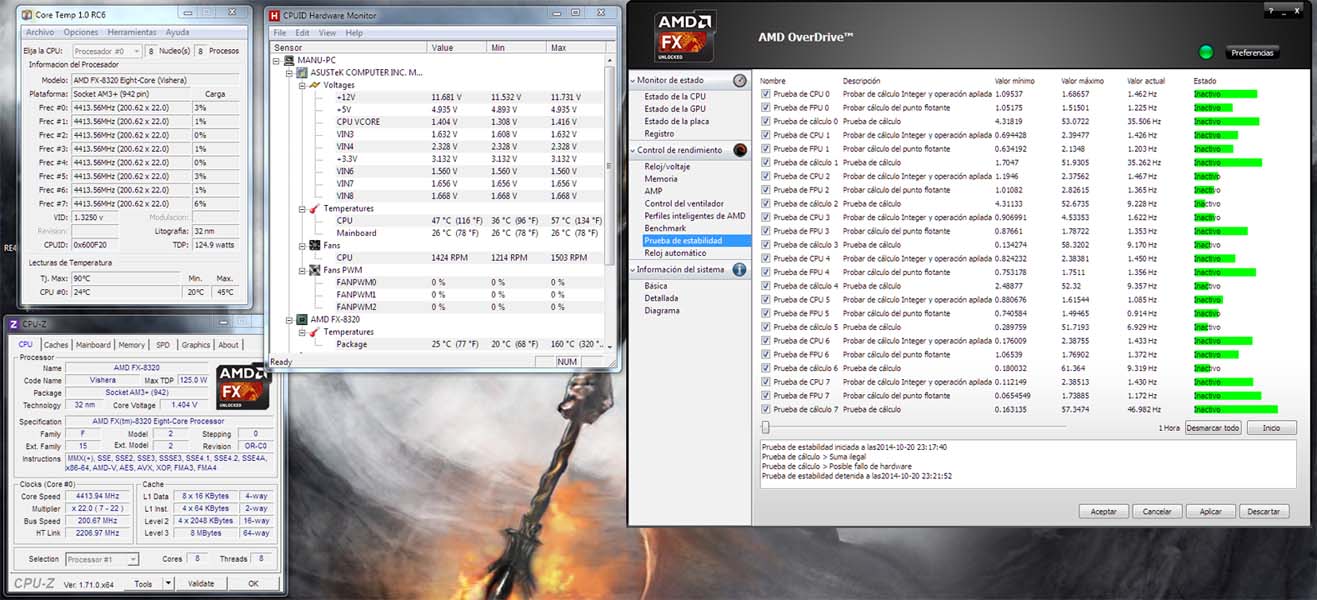This screenshot has width=1317, height=600.
Task: Open the Processor #1 selection dropdown in CPU-Z
Action: [x=132, y=559]
